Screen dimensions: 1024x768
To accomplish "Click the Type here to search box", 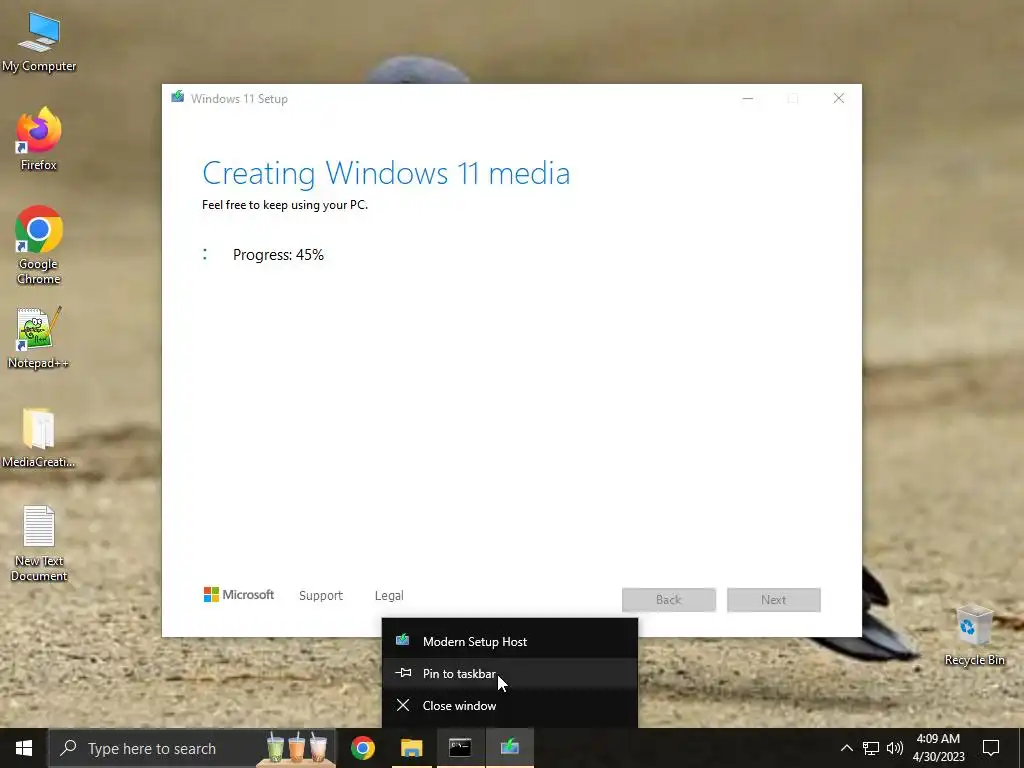I will [192, 748].
